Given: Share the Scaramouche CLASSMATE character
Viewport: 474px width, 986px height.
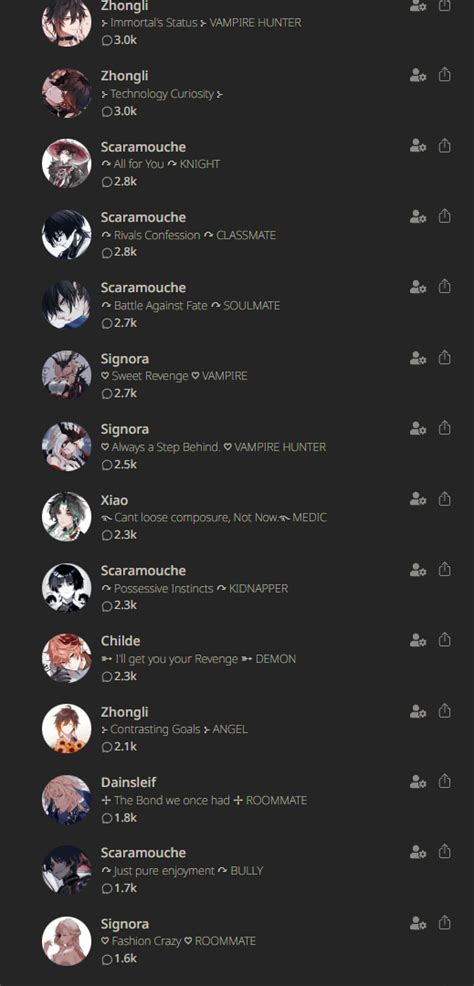Looking at the screenshot, I should 444,216.
